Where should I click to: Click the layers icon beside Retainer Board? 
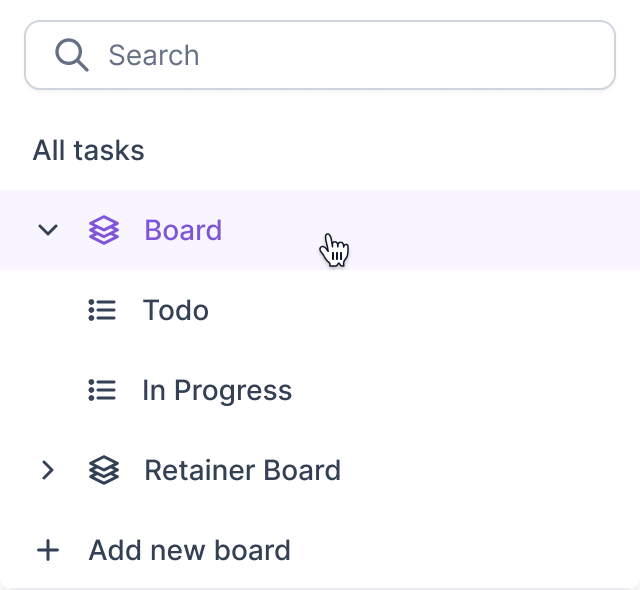tap(104, 470)
